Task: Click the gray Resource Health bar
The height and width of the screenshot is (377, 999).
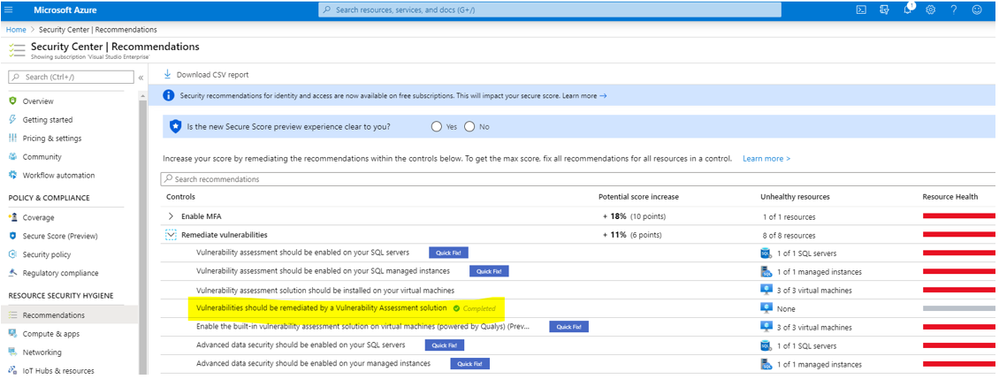Action: tap(959, 308)
